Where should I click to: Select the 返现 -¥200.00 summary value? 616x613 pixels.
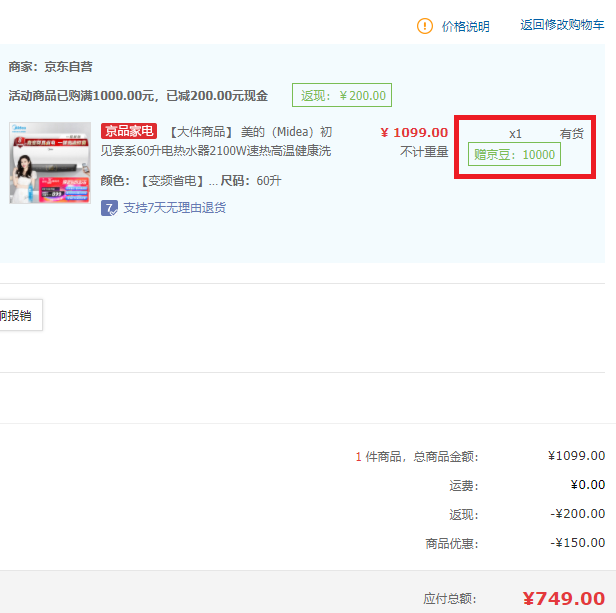pos(578,514)
